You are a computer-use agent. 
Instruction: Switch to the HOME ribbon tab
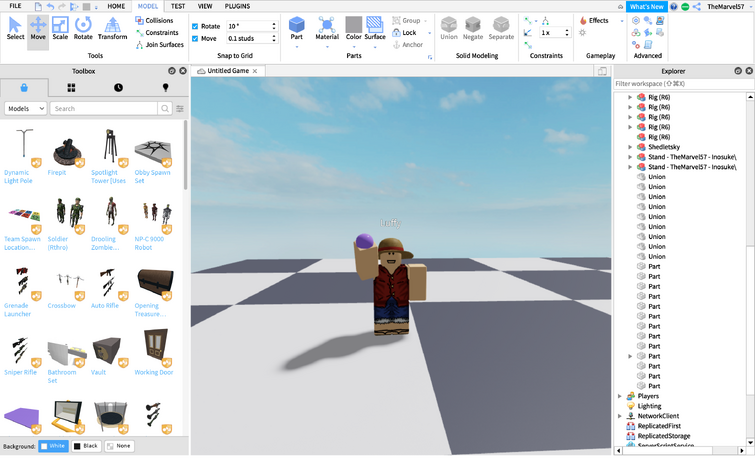[116, 6]
